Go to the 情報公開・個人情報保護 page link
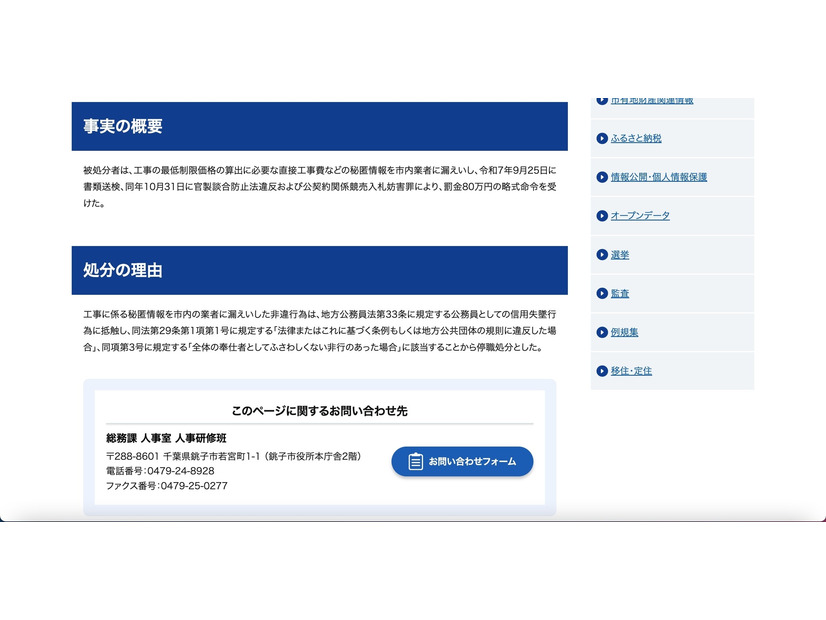This screenshot has width=826, height=620. [659, 177]
